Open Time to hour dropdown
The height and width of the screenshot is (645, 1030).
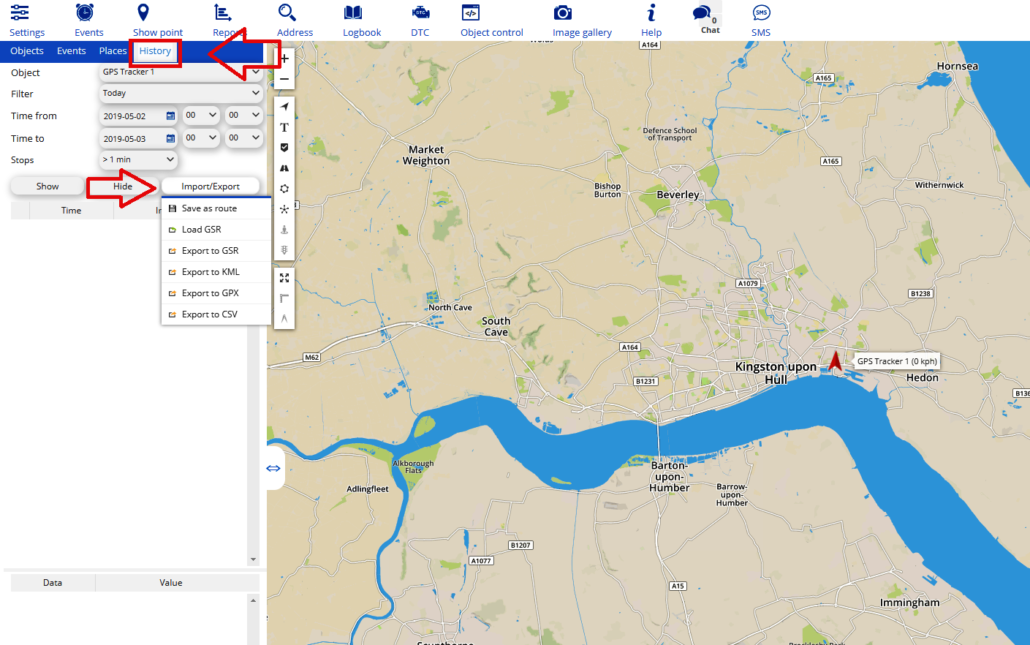[200, 138]
